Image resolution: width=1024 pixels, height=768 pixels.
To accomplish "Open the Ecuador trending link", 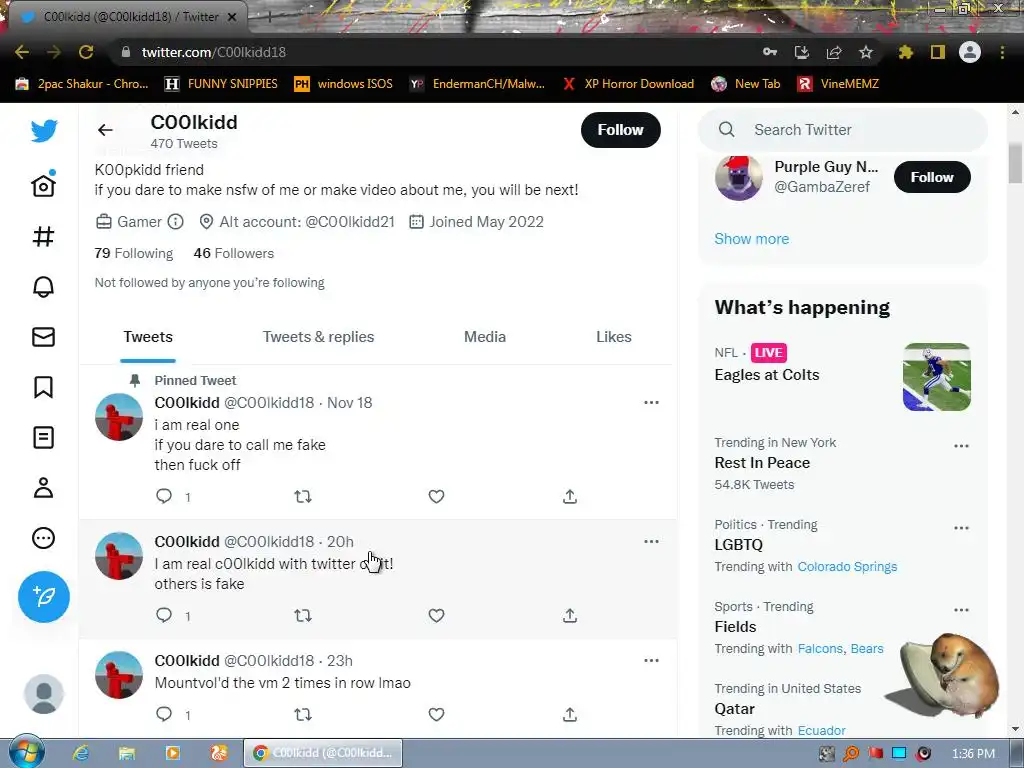I will [822, 731].
